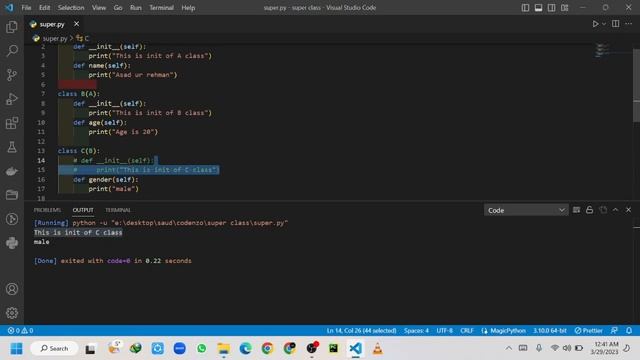
Task: Select the C class breadcrumb
Action: click(82, 38)
